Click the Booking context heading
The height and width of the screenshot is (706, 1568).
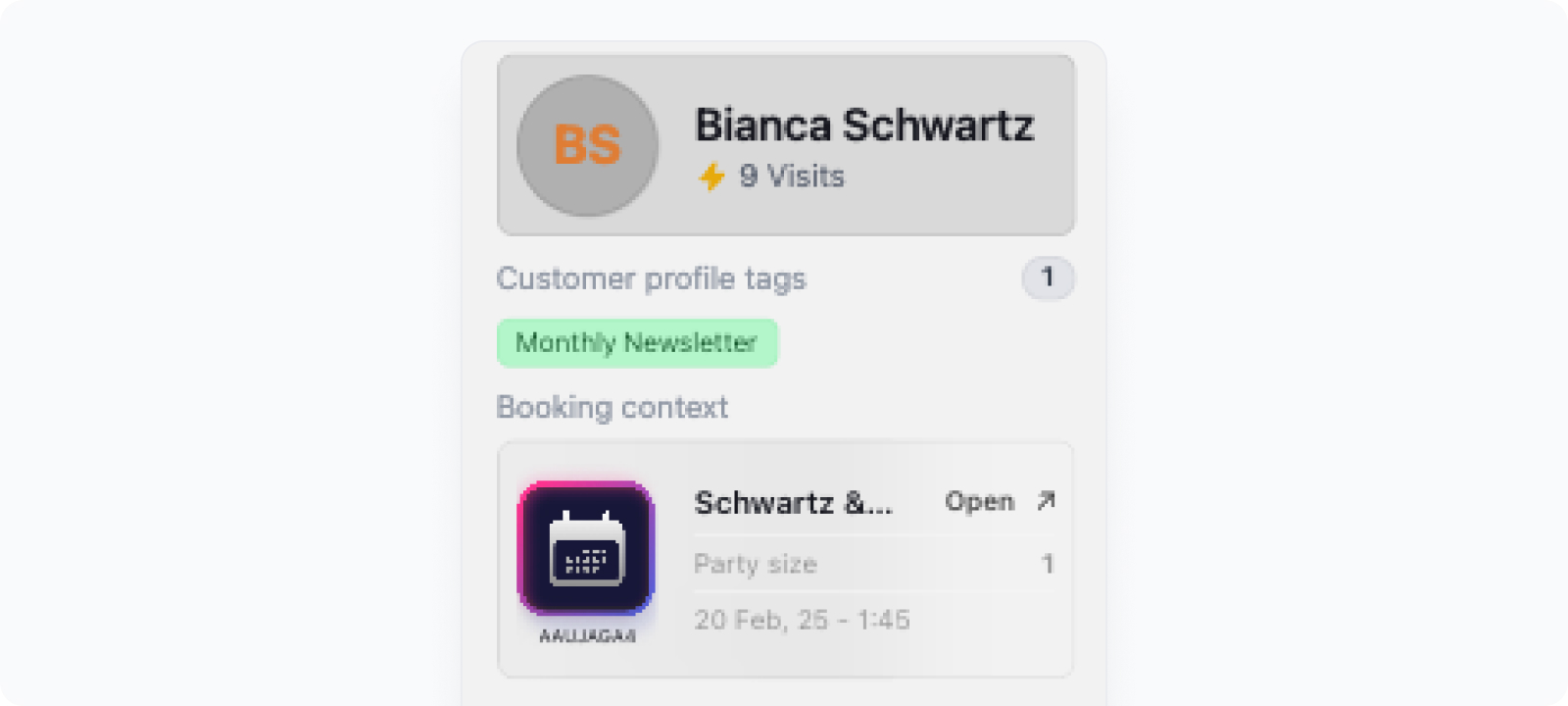tap(612, 407)
